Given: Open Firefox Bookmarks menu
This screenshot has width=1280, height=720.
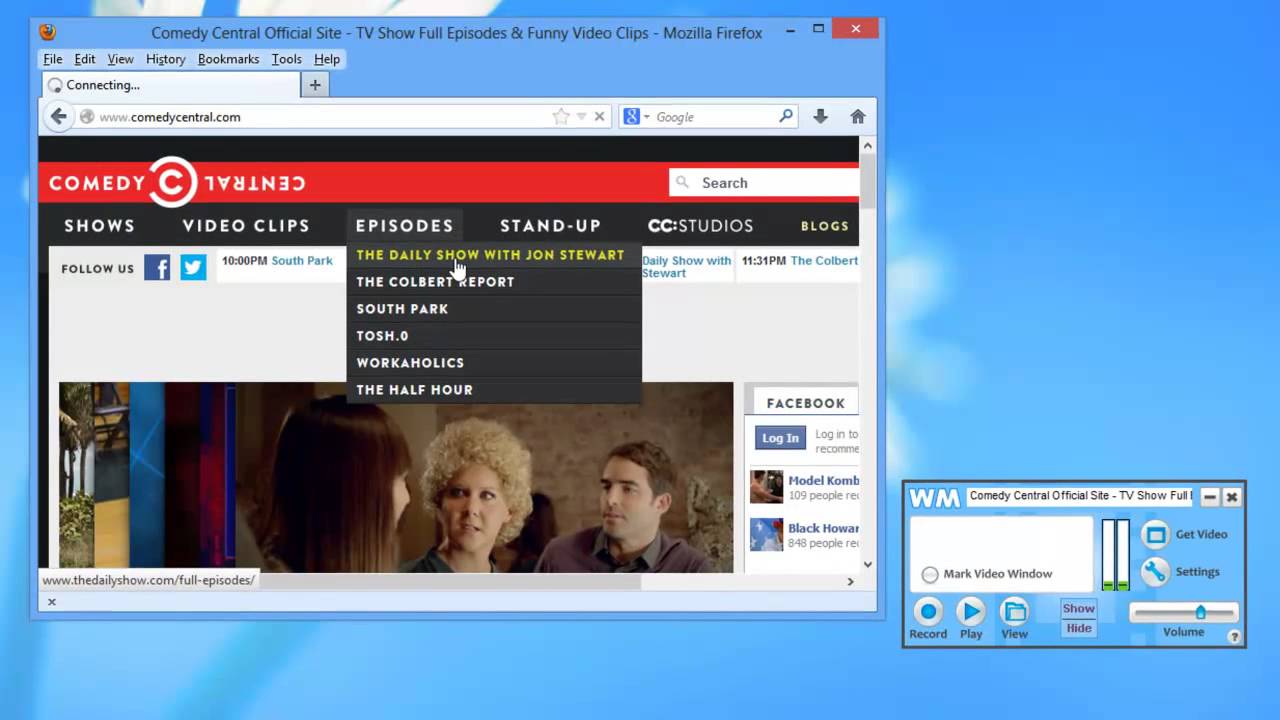Looking at the screenshot, I should pyautogui.click(x=228, y=59).
